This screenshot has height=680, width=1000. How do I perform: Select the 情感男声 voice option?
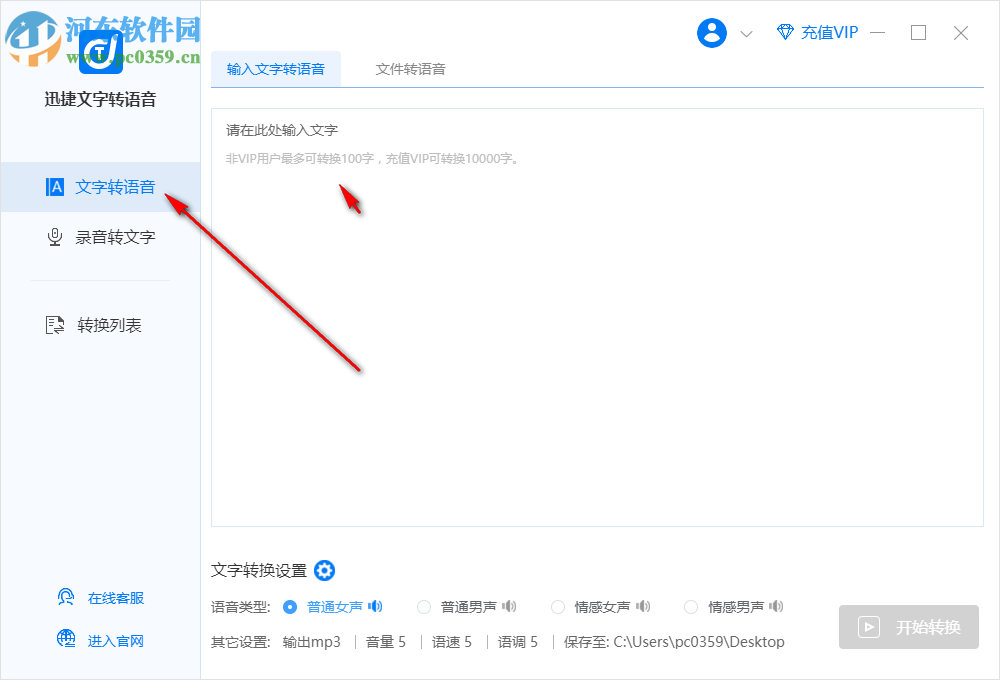pos(690,606)
